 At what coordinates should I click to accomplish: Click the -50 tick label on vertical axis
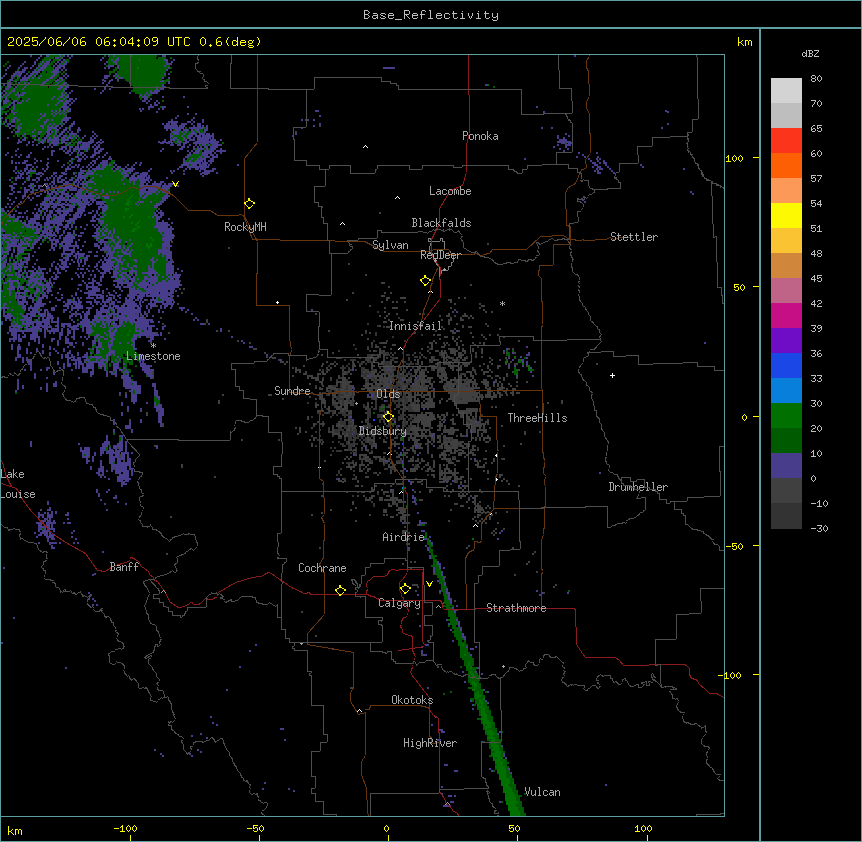[734, 546]
